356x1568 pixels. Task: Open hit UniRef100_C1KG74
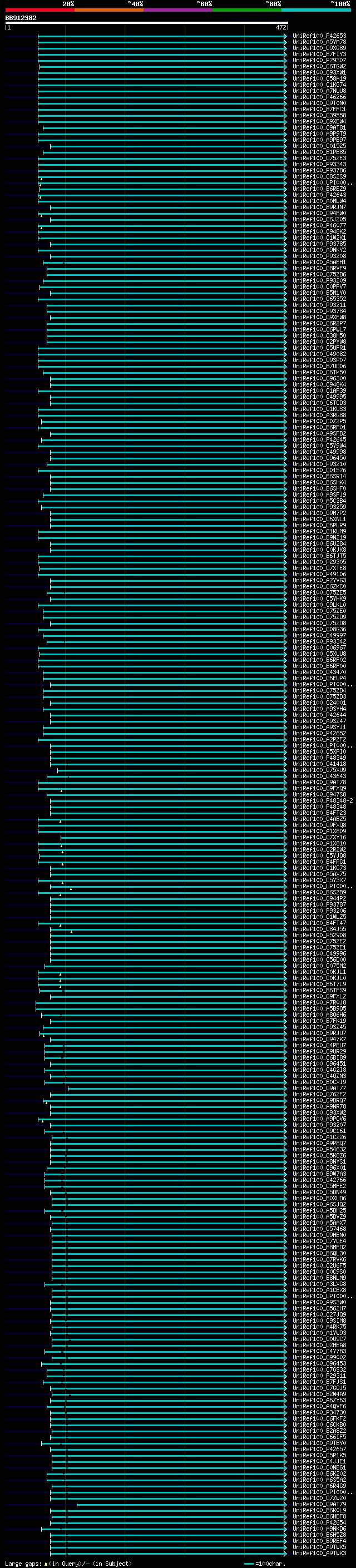tap(319, 85)
